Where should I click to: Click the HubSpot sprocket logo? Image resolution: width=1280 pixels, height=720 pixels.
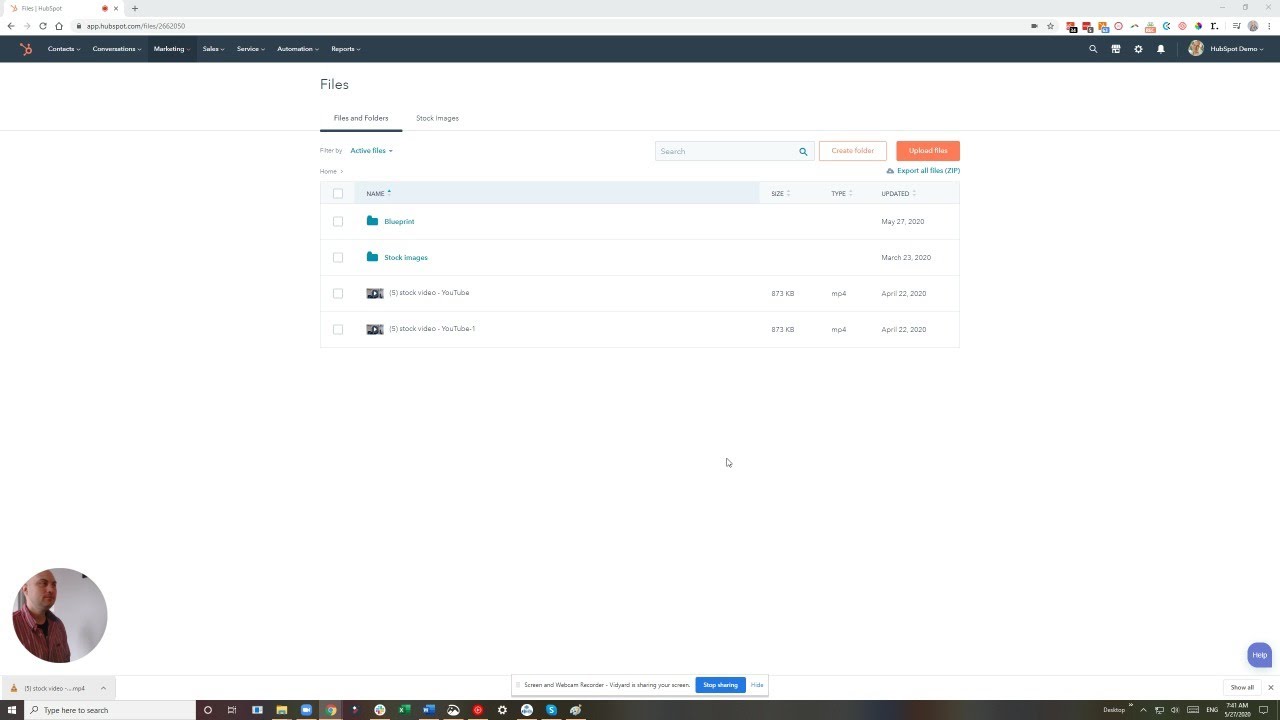tap(26, 49)
